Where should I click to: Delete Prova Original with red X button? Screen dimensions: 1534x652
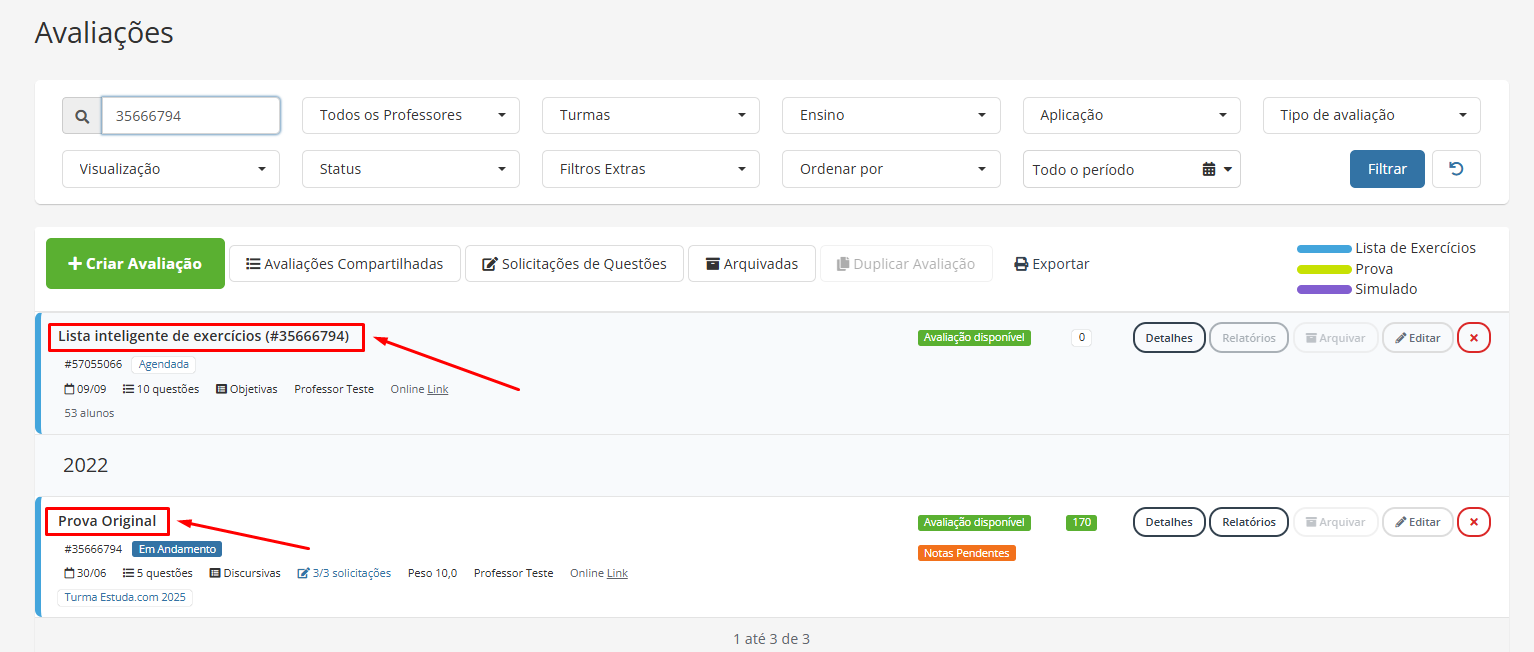1474,522
